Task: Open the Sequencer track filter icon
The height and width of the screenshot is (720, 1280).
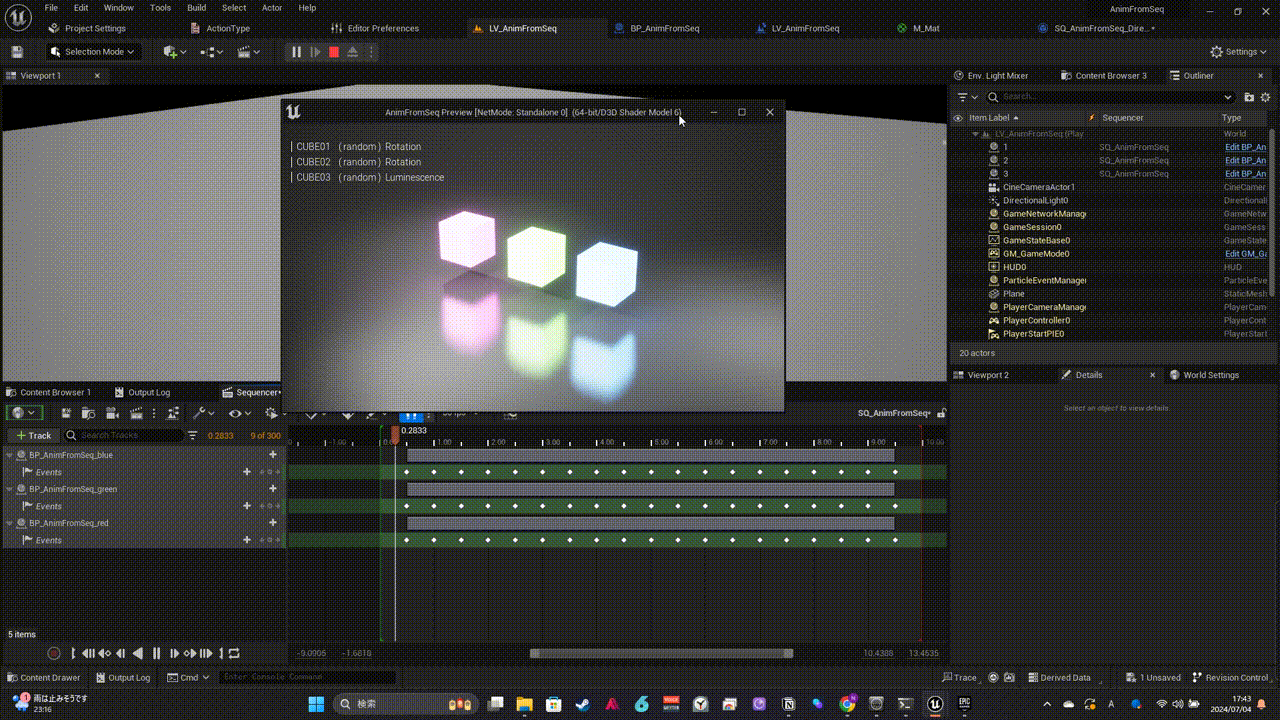Action: [x=192, y=435]
